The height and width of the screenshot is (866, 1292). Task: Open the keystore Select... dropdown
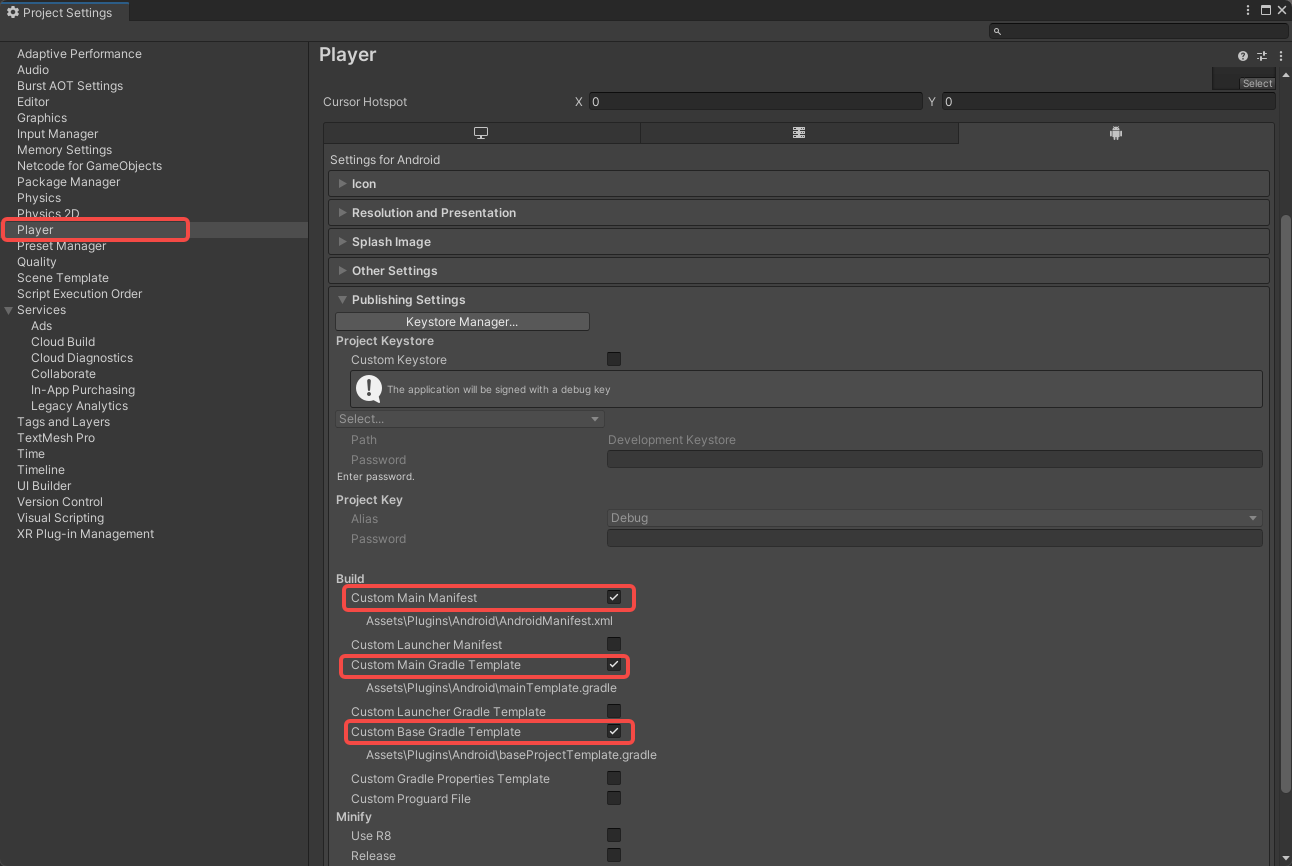[469, 419]
